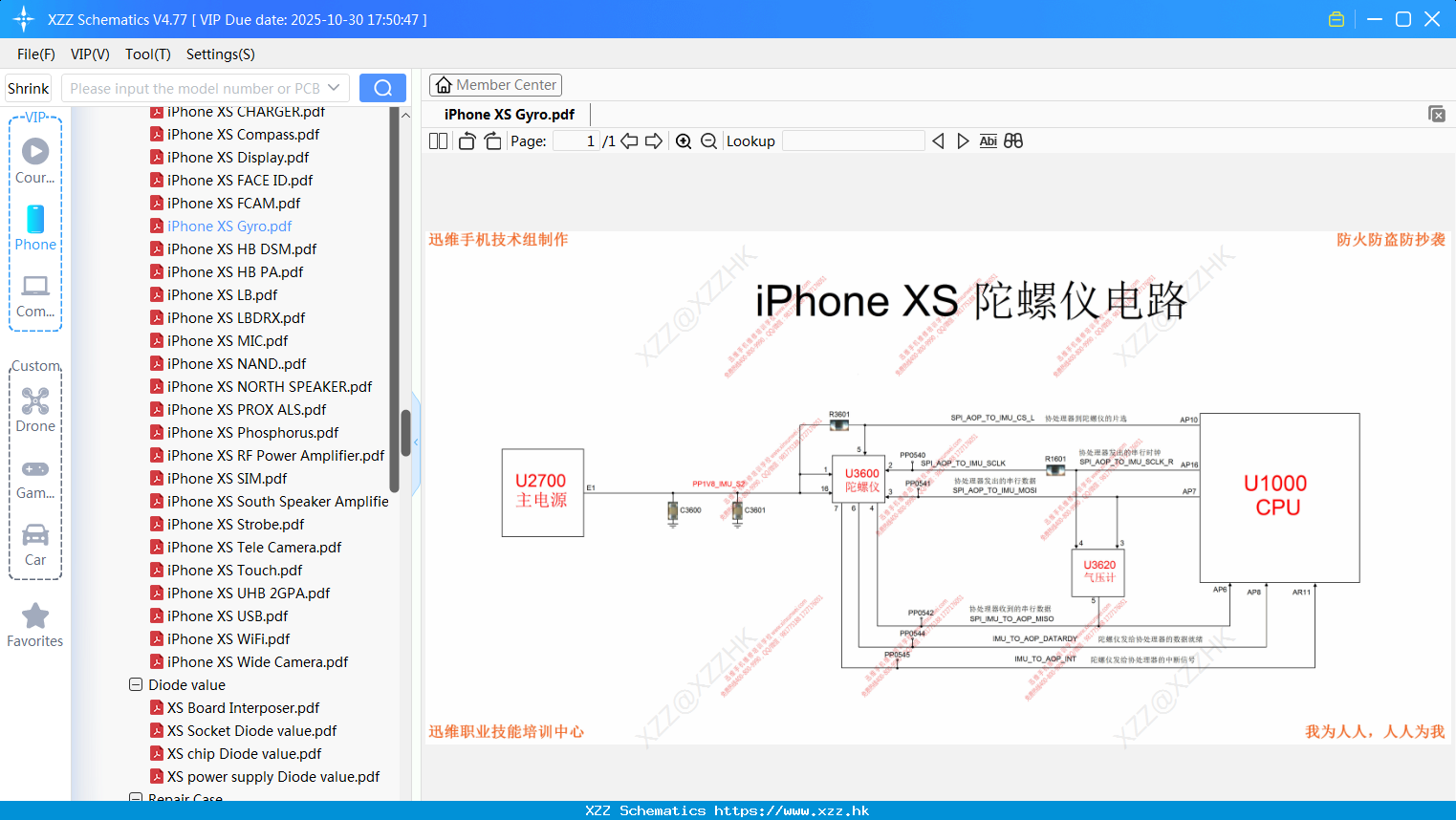Viewport: 1456px width, 820px height.
Task: Click the toolbox icon in title bar
Action: pos(1336,19)
